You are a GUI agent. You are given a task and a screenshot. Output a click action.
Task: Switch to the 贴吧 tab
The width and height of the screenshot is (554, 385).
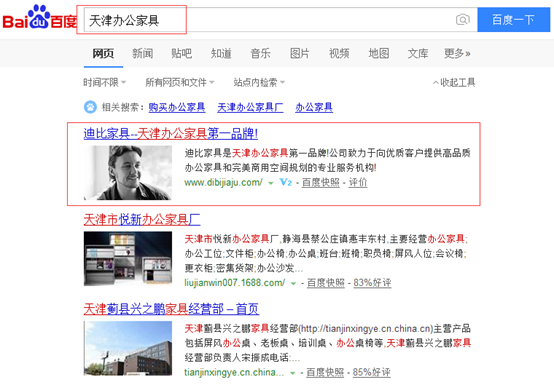(x=182, y=53)
